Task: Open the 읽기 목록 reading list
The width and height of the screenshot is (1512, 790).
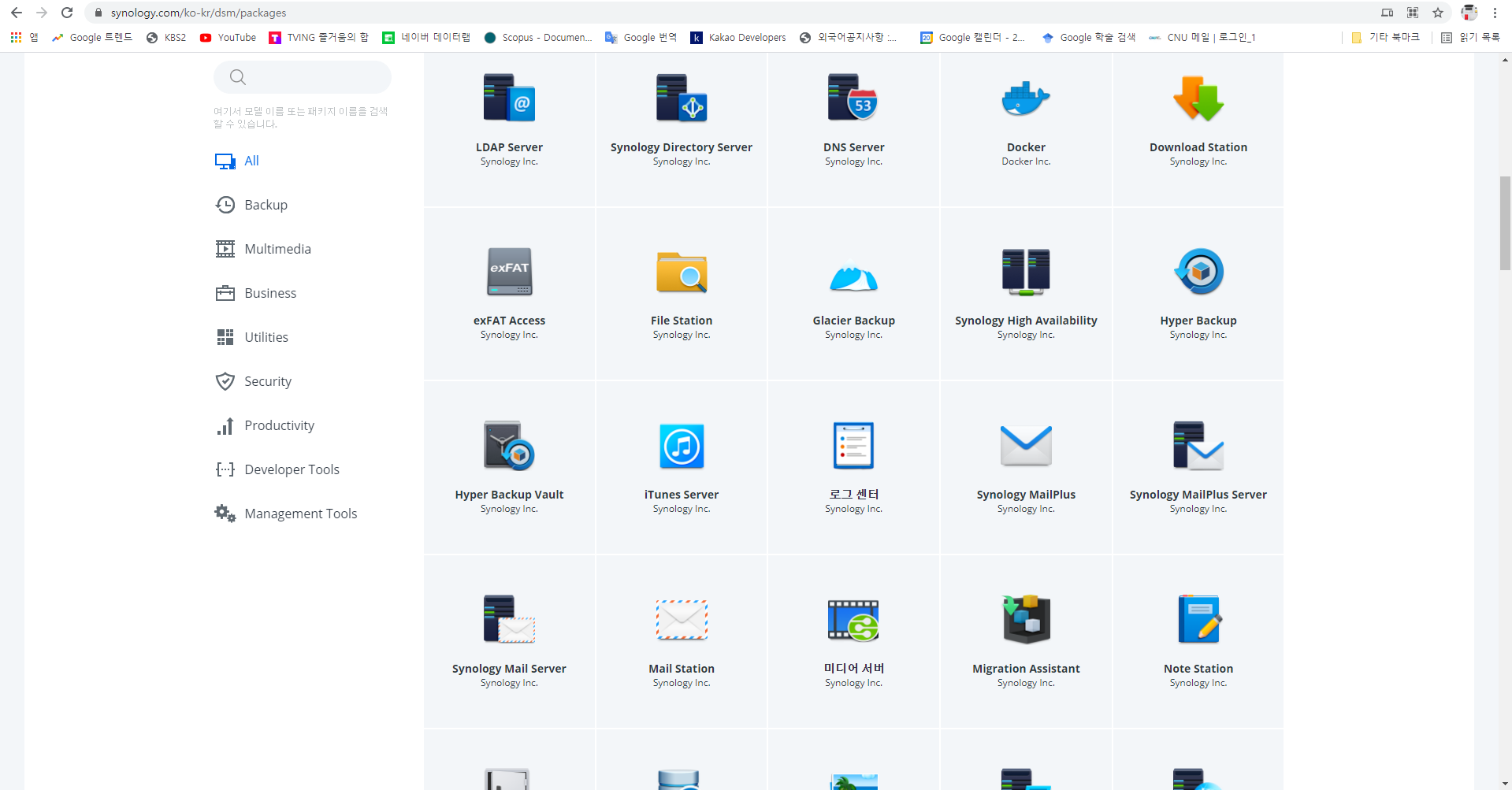Action: coord(1470,37)
